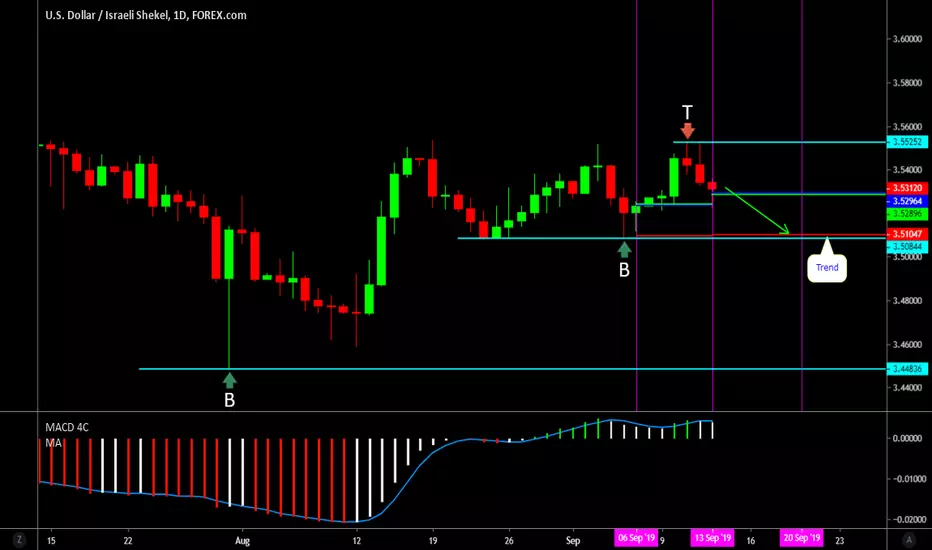Click the Aug label on time axis

[x=242, y=540]
